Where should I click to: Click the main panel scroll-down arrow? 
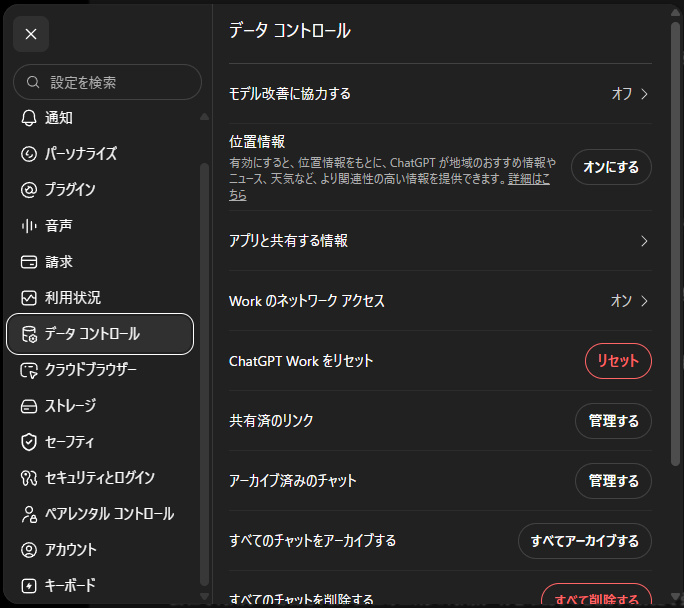675,596
